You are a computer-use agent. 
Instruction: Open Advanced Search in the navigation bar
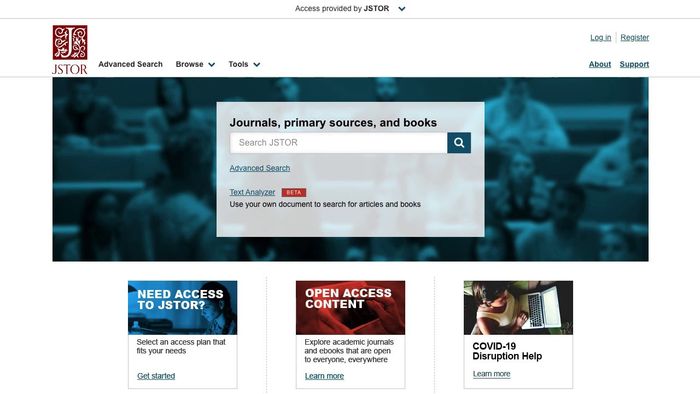pos(130,64)
